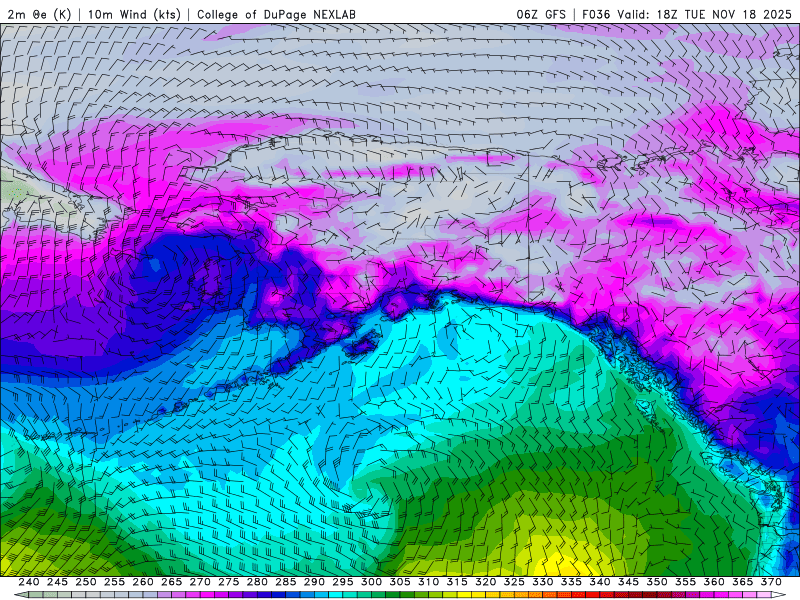Screen dimensions: 800x600
Task: Click the "10m Wind (kts)" header label
Action: point(134,14)
